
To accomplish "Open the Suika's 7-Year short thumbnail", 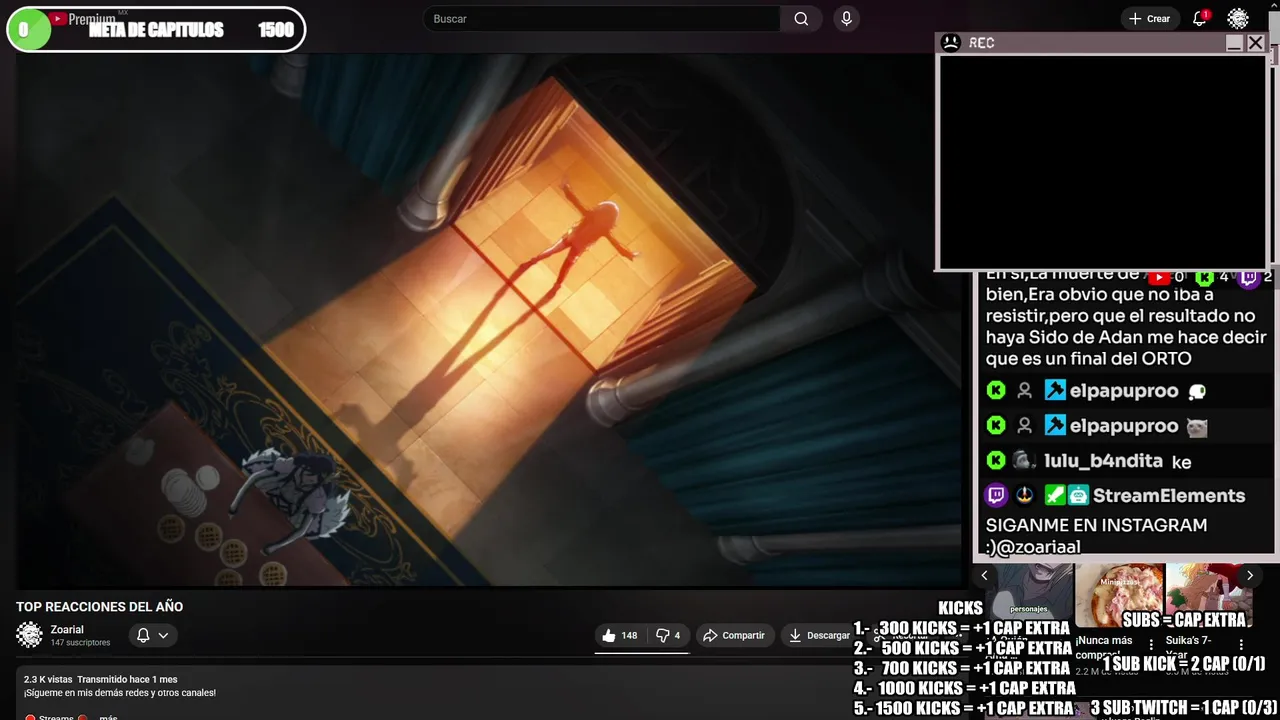I will 1209,595.
